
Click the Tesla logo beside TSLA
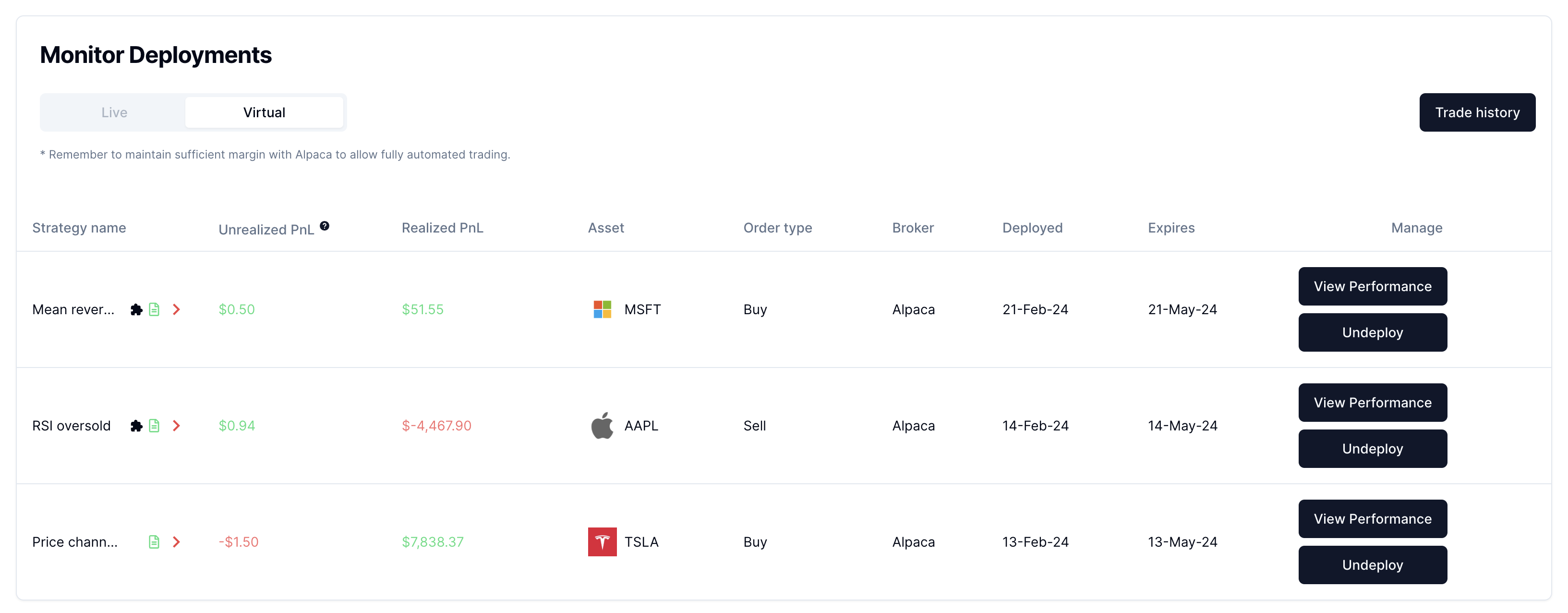(x=602, y=542)
